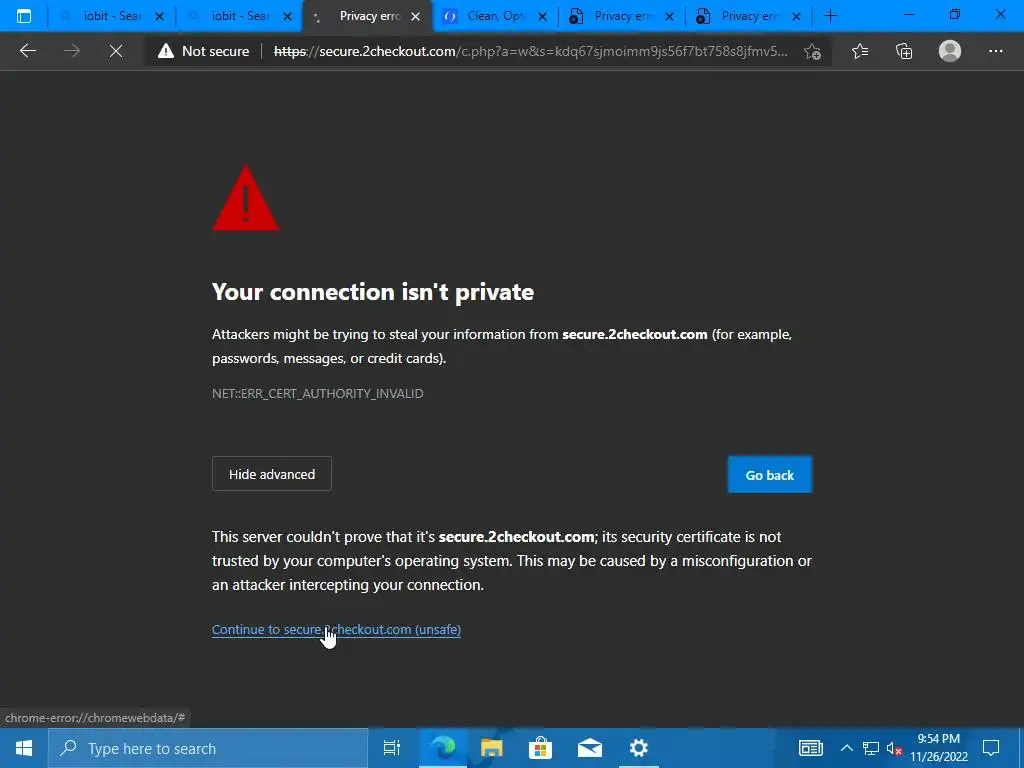The height and width of the screenshot is (768, 1024).
Task: Open the notification action center
Action: [991, 748]
